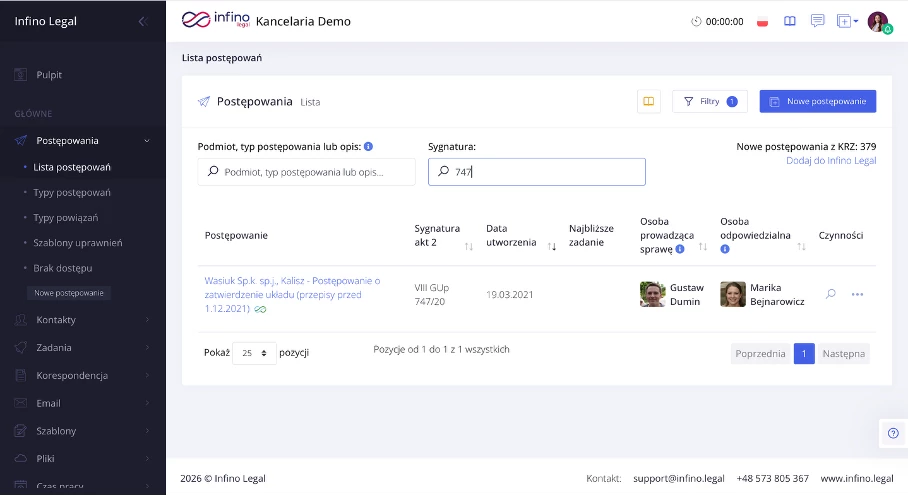Open the three-dots actions menu in row
The image size is (908, 496).
pos(857,294)
